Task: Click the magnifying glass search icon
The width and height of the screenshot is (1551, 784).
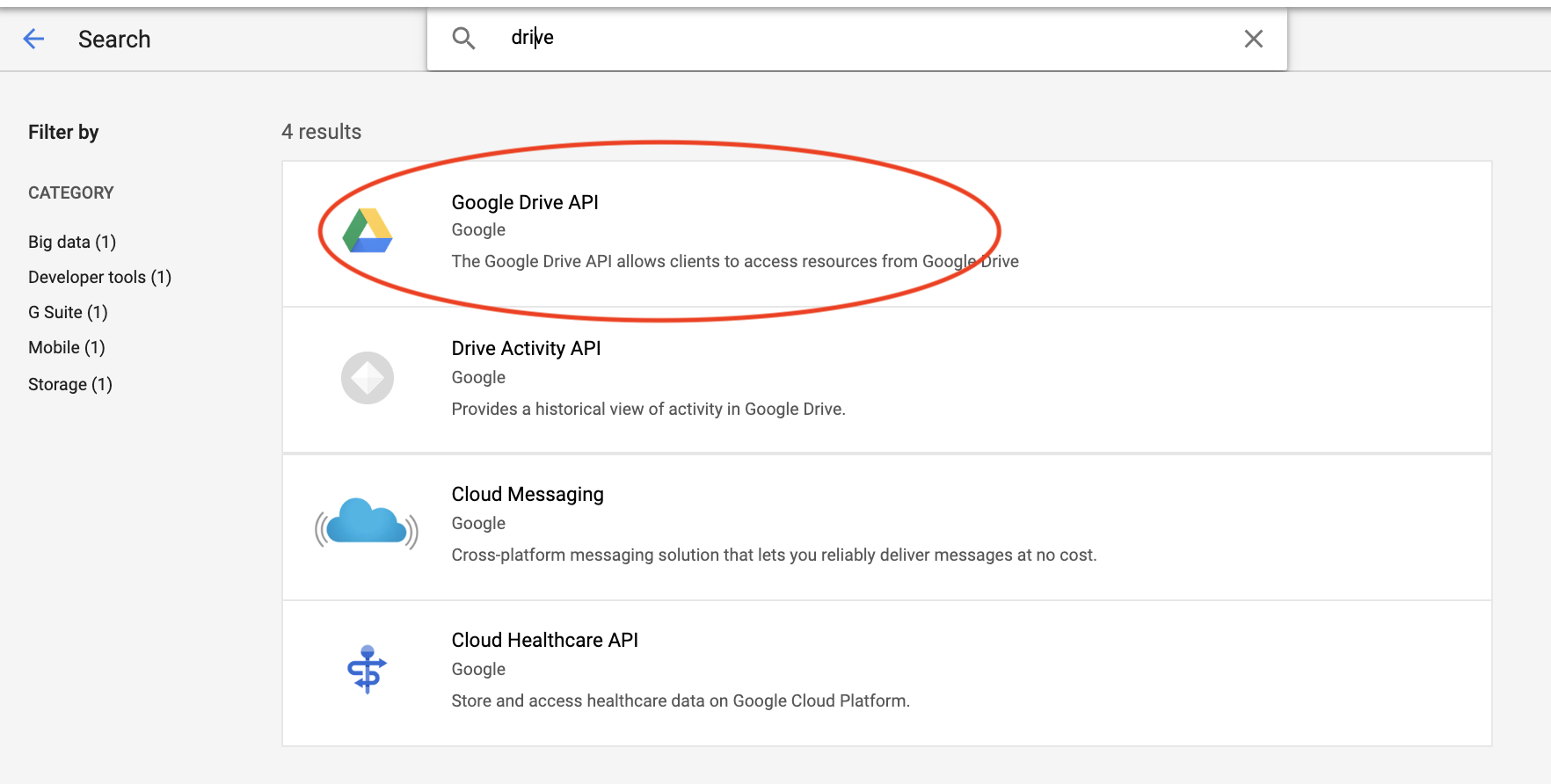Action: point(463,38)
